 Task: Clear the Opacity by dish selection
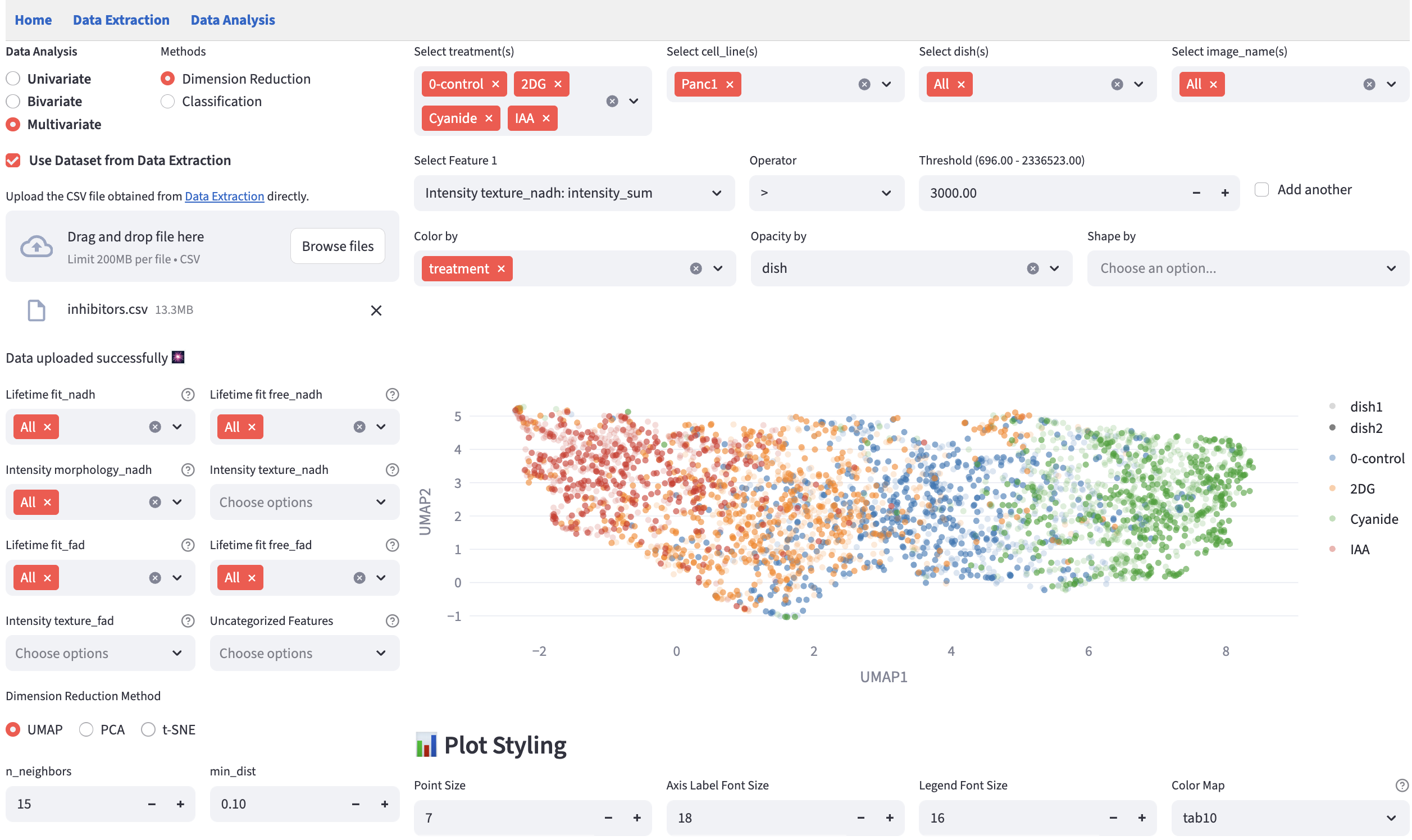point(1033,268)
